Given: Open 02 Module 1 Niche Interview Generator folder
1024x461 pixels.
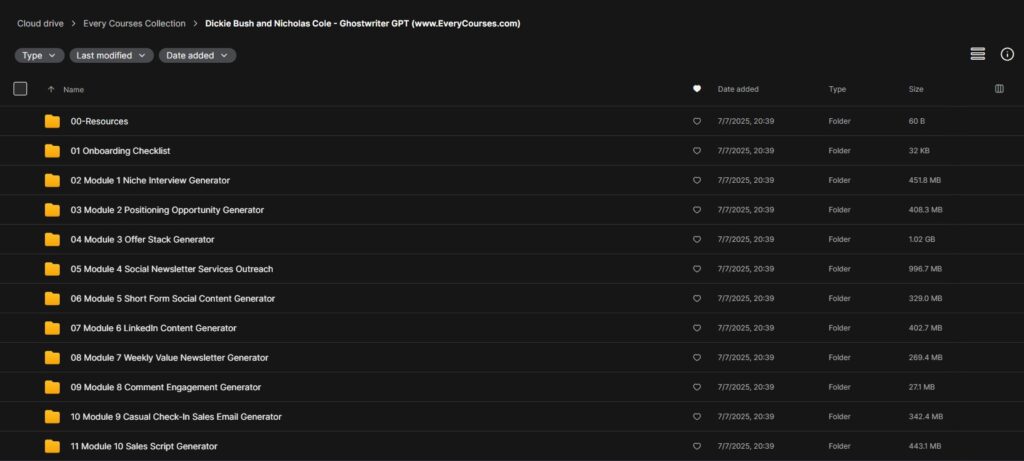Looking at the screenshot, I should click(150, 180).
